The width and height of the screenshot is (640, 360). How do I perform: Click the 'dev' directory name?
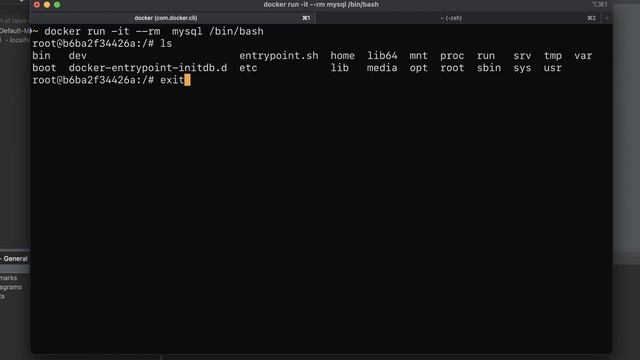[x=78, y=56]
